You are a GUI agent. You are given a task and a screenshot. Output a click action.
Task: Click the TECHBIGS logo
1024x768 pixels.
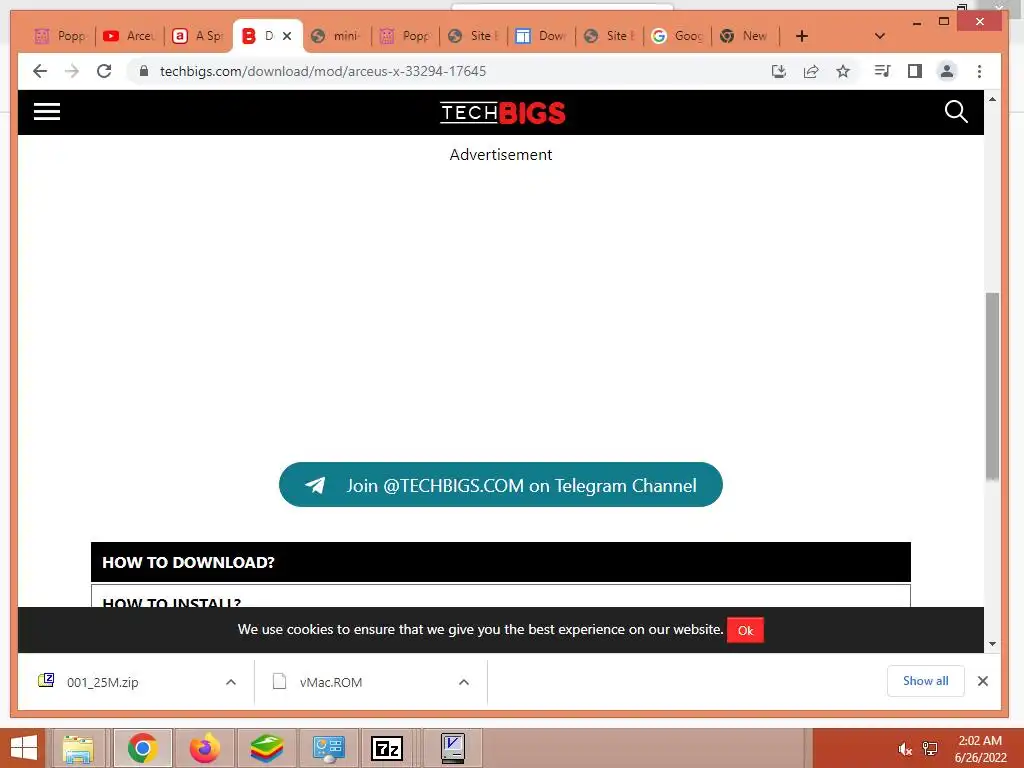[502, 112]
